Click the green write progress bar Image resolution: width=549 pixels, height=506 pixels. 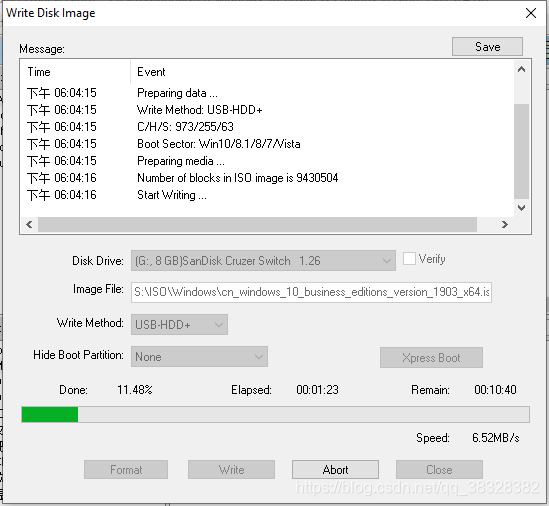[50, 415]
